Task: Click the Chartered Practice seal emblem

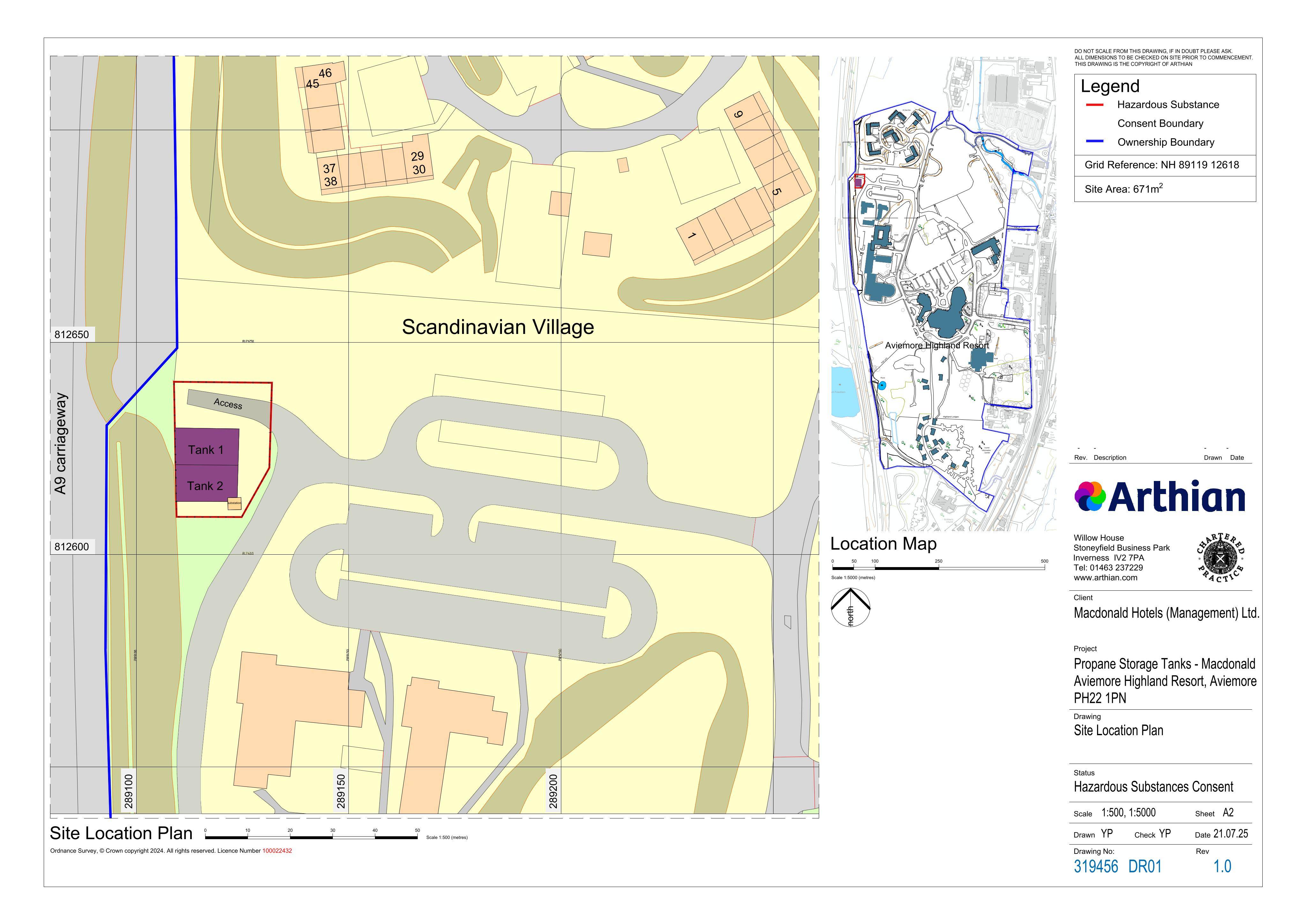Action: (1220, 558)
